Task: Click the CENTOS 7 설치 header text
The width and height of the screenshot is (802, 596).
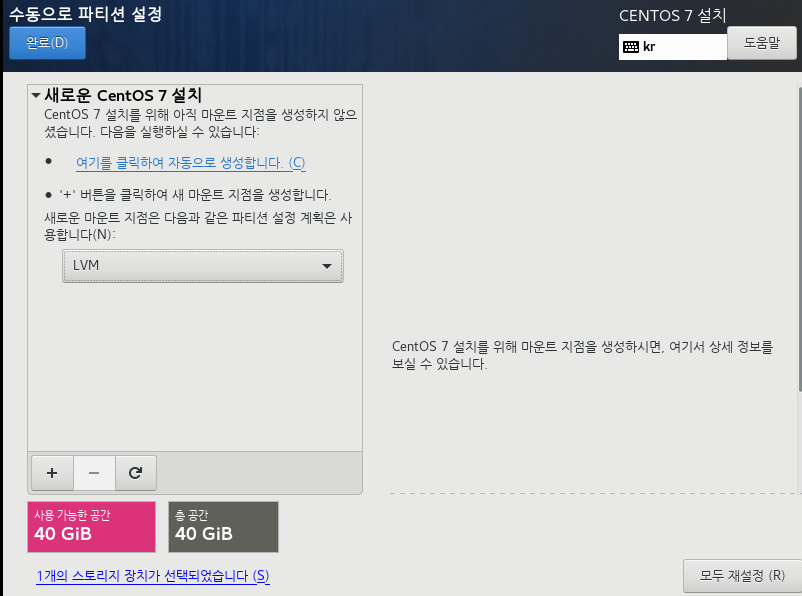Action: [x=673, y=15]
